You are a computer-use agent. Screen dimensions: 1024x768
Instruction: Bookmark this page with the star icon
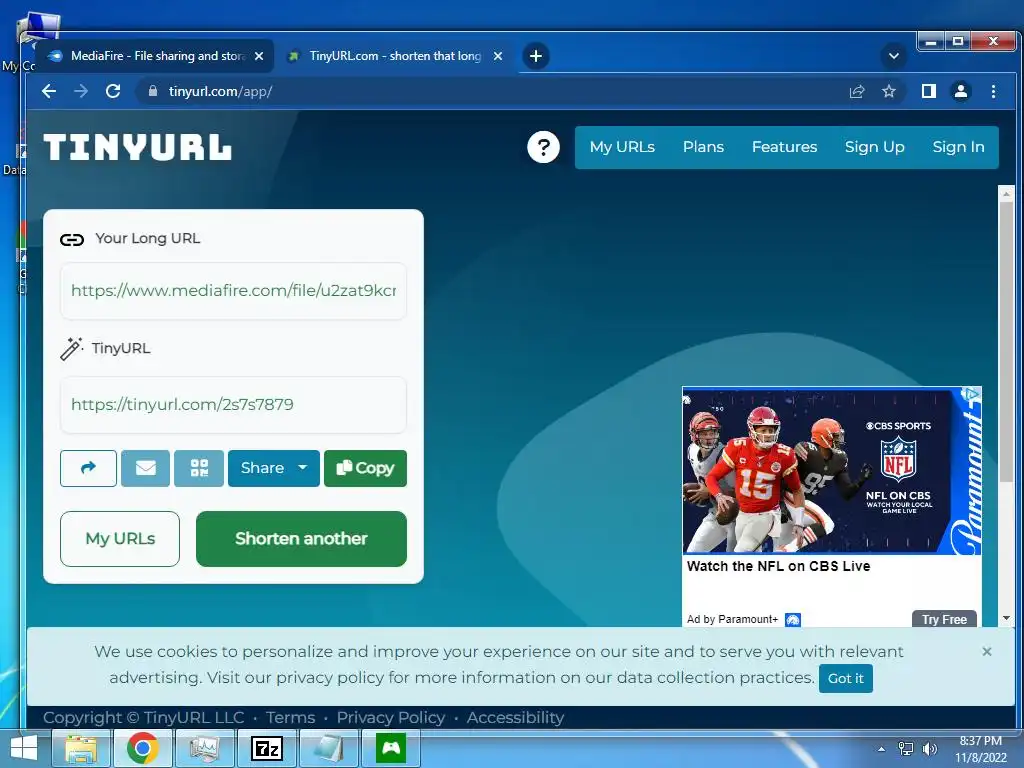889,91
